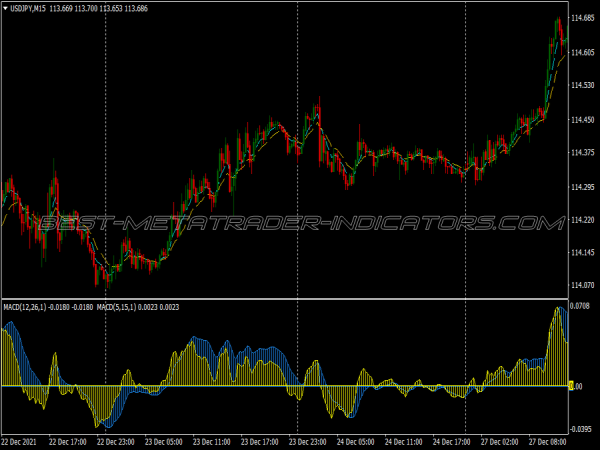Click time label 23 Dec 05:00
This screenshot has height=450, width=600.
163,442
